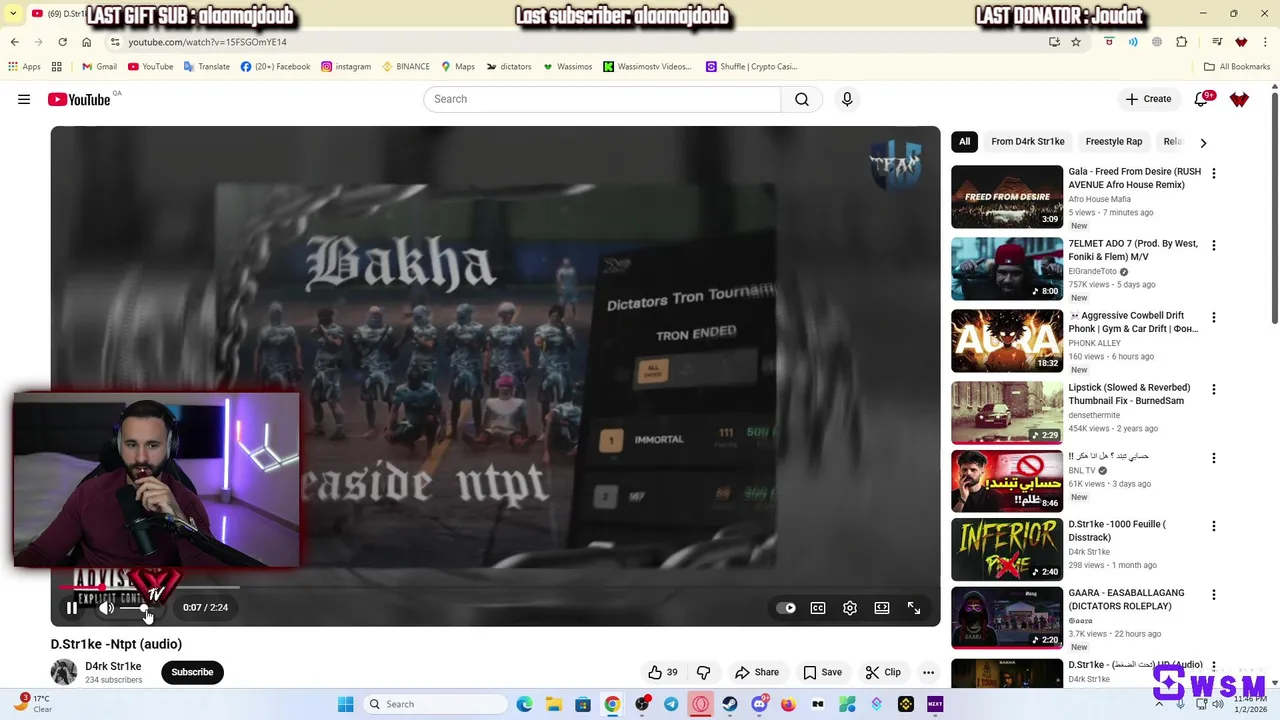Open the account avatar menu
1280x720 pixels.
(1239, 99)
